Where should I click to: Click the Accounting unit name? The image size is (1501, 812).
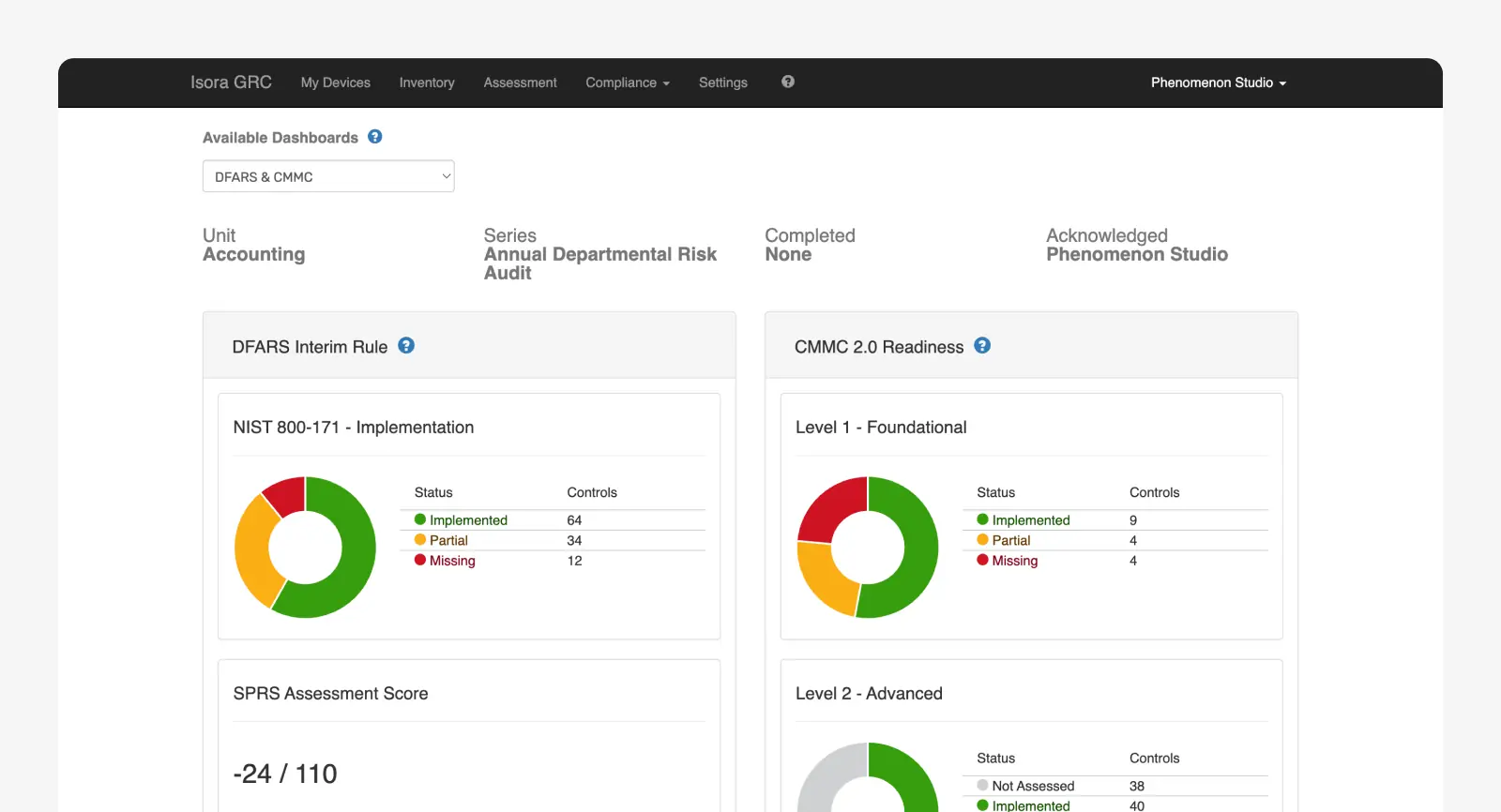coord(254,254)
